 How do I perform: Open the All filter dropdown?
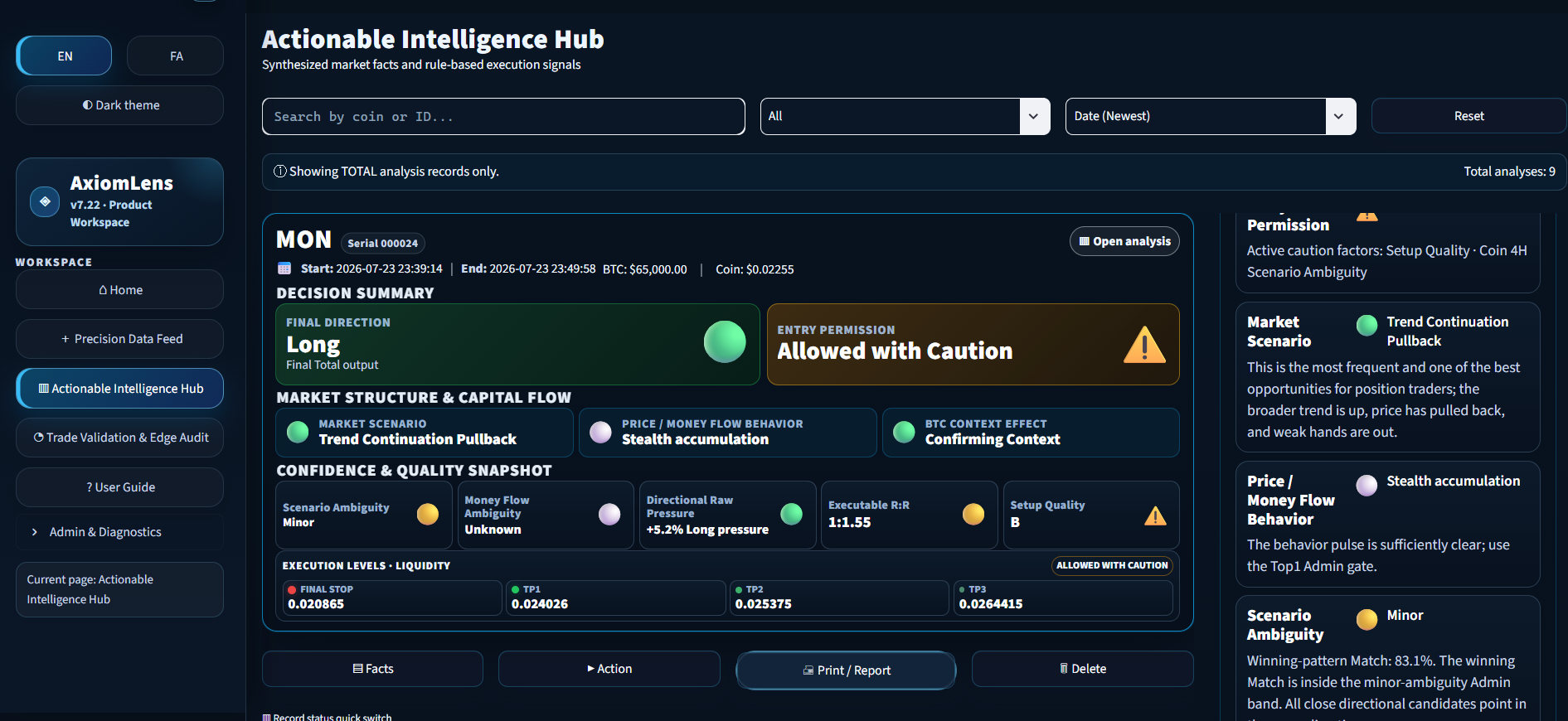(x=905, y=116)
